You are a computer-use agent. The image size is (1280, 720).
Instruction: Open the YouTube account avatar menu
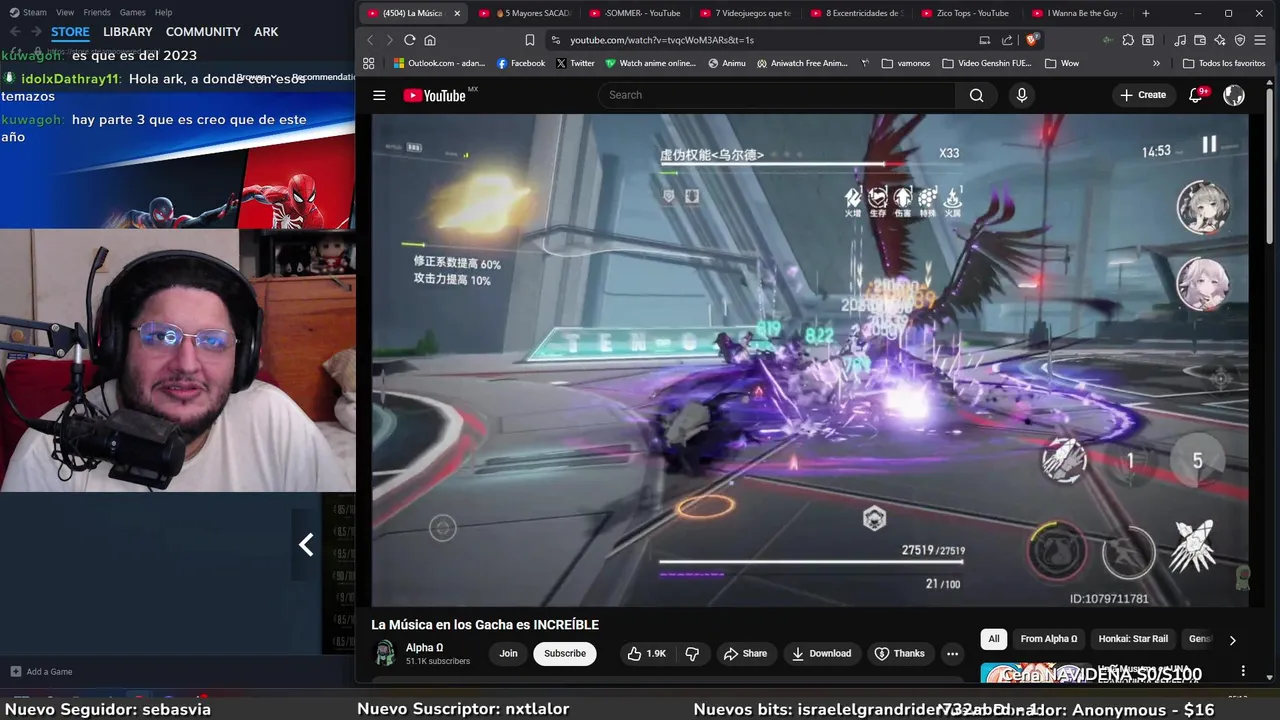click(x=1234, y=95)
